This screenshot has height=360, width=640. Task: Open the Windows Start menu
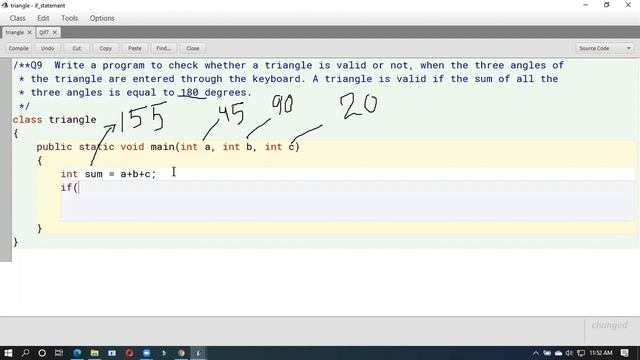pos(8,353)
